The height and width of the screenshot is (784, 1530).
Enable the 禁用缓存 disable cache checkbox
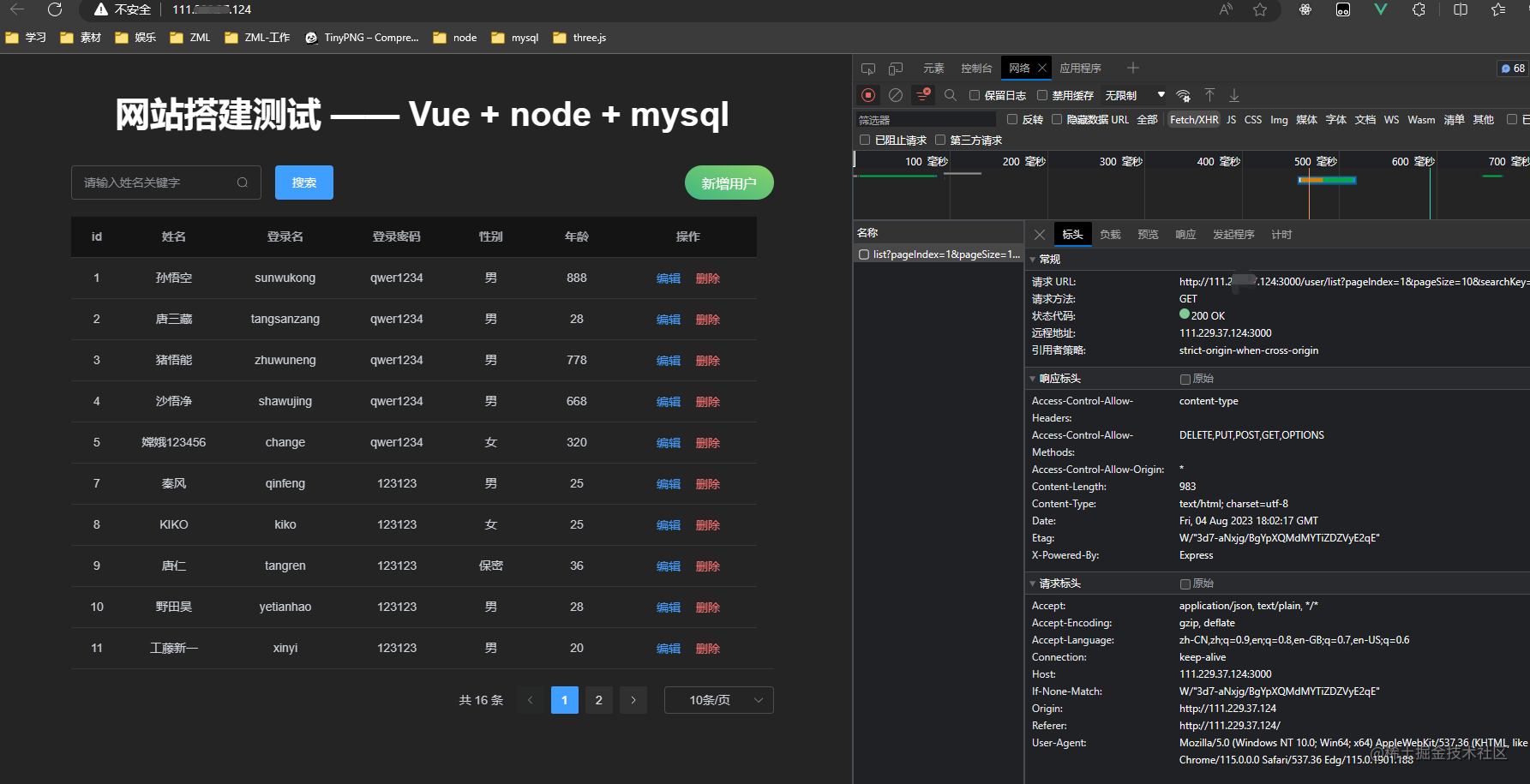coord(1042,95)
